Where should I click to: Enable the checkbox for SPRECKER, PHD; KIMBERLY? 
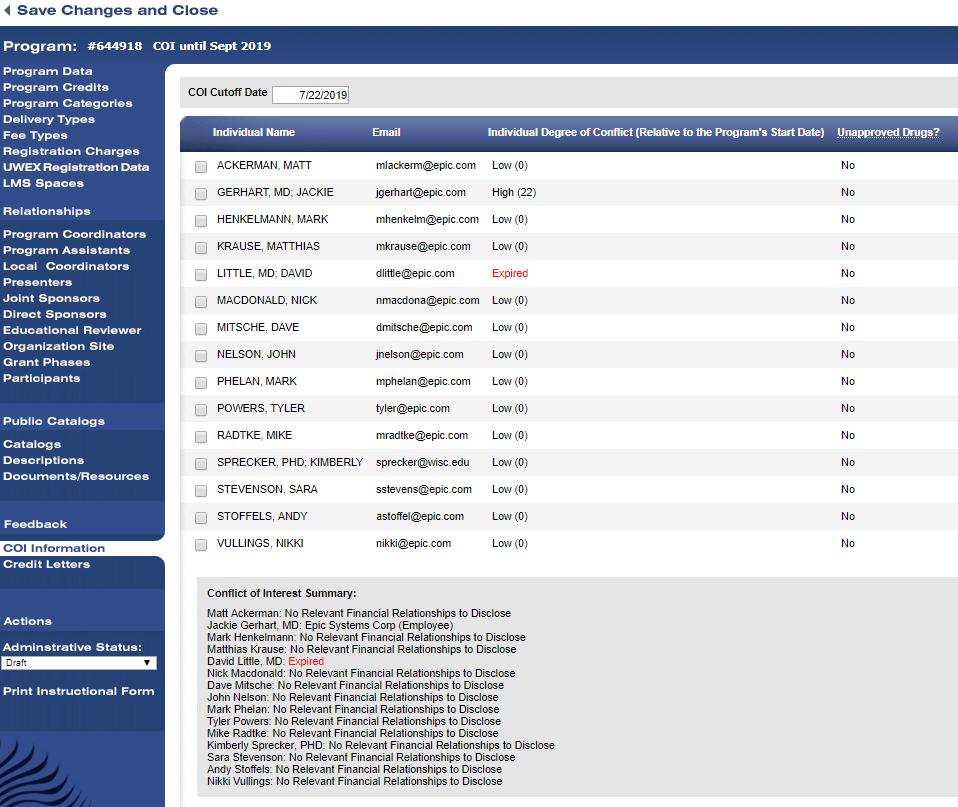(201, 463)
